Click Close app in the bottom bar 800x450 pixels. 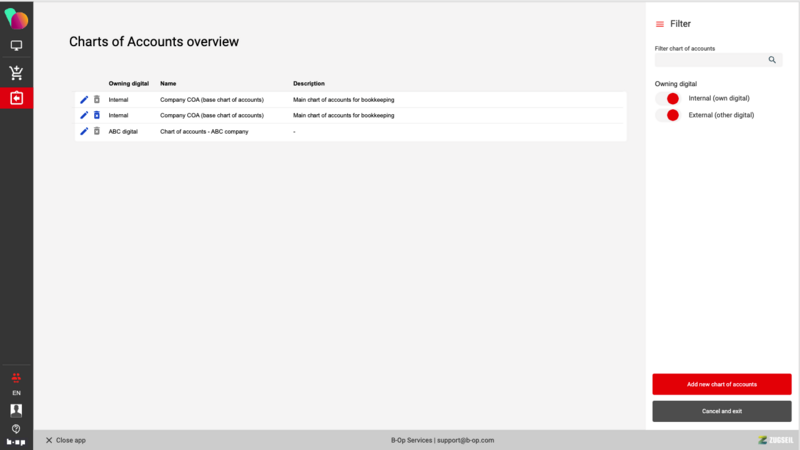(66, 440)
